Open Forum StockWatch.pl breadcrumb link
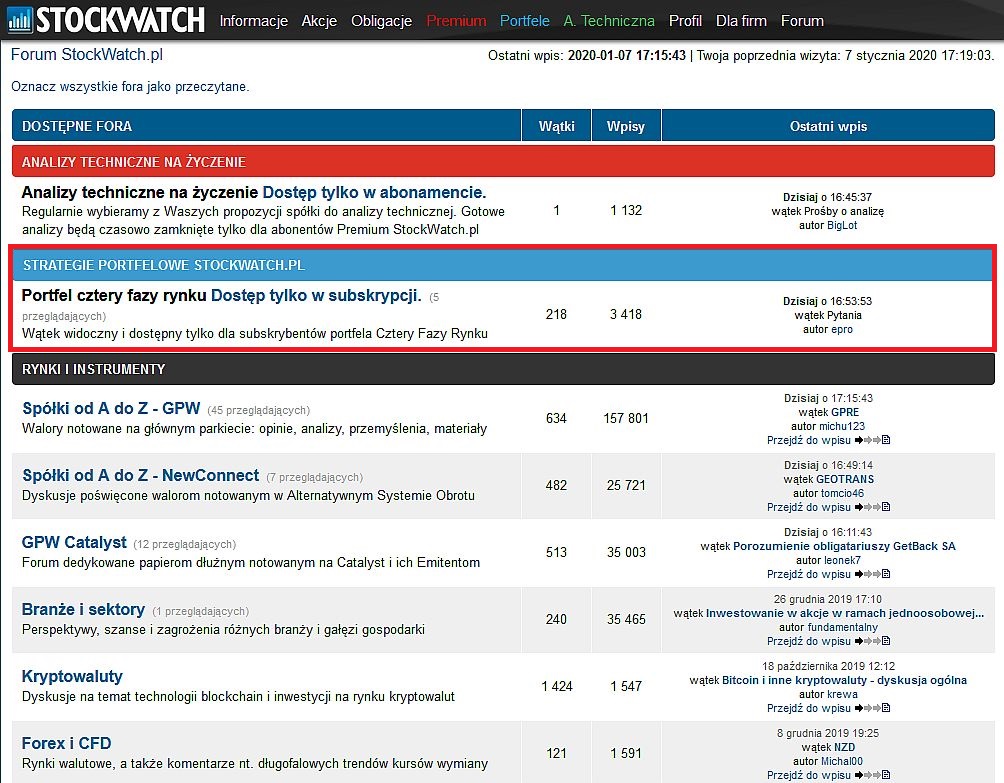The image size is (1004, 783). click(x=86, y=54)
